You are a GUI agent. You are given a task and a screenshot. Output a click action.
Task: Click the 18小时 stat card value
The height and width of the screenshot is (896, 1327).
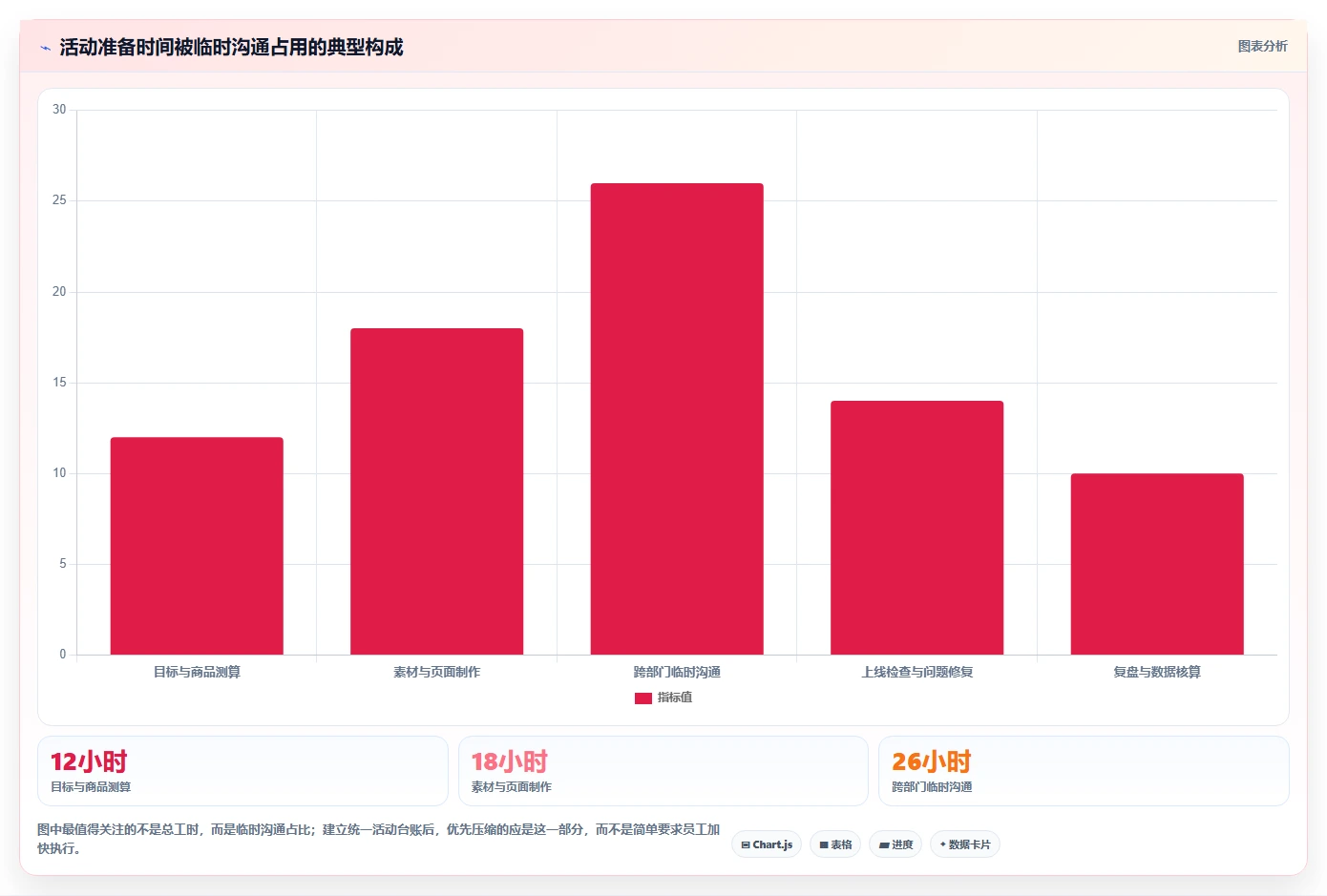coord(510,761)
